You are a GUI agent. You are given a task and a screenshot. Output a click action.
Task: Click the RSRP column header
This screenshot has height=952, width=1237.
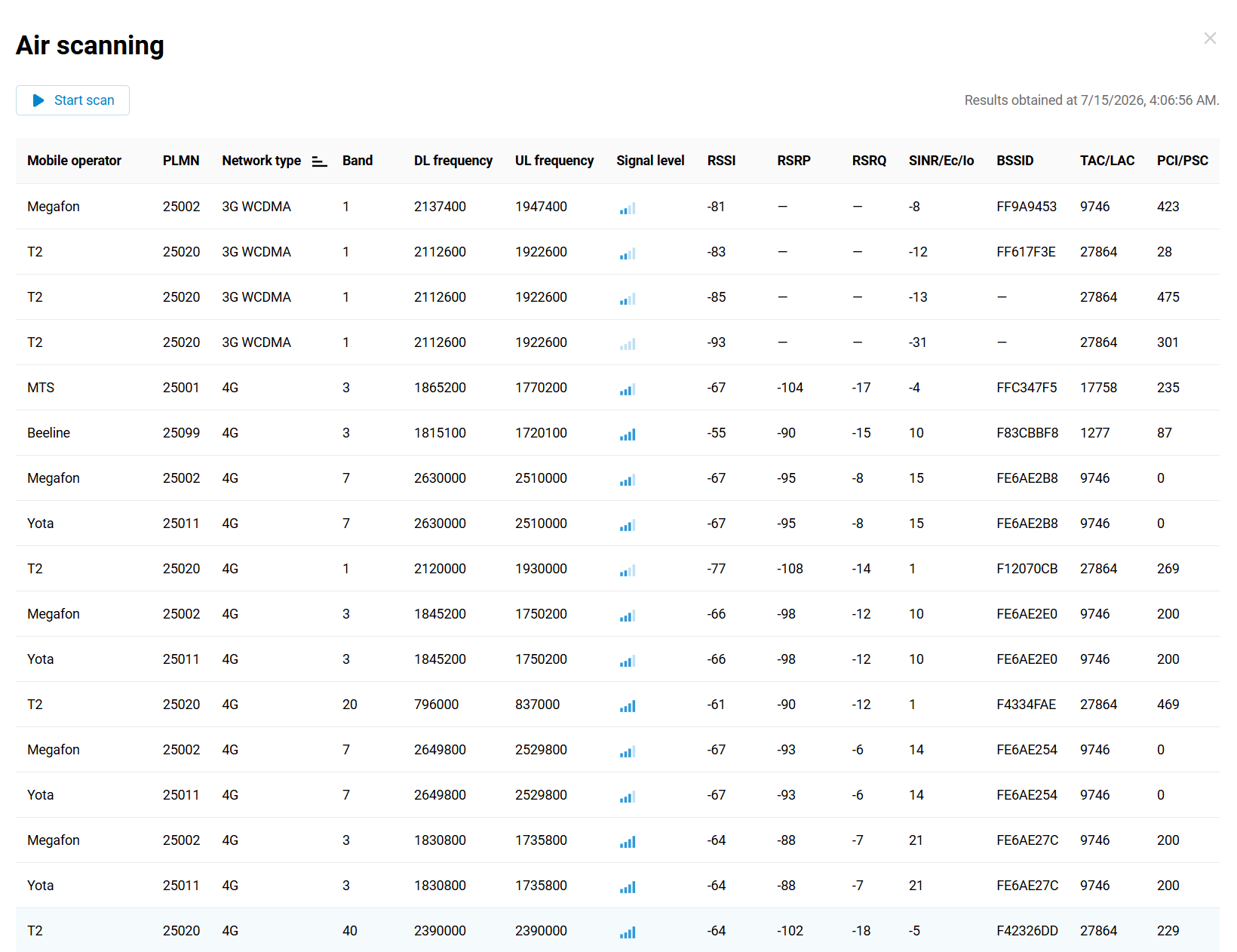point(793,161)
